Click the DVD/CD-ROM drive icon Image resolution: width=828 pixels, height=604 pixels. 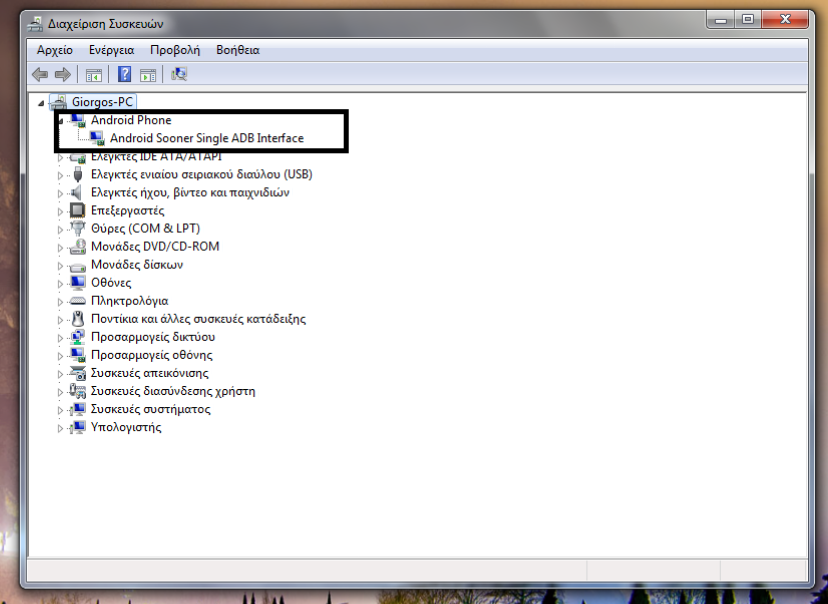[78, 247]
